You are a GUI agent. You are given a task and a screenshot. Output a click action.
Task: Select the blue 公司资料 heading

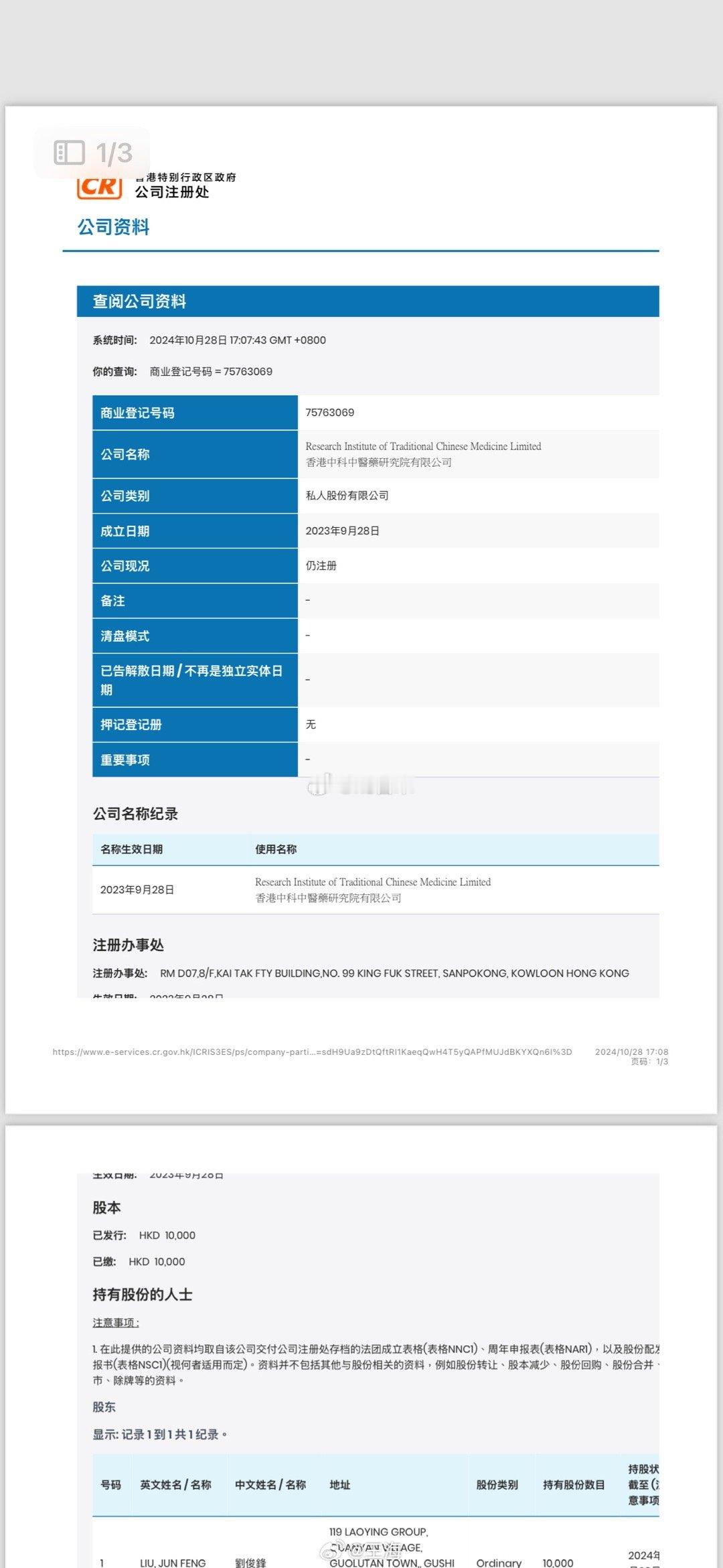pyautogui.click(x=113, y=227)
